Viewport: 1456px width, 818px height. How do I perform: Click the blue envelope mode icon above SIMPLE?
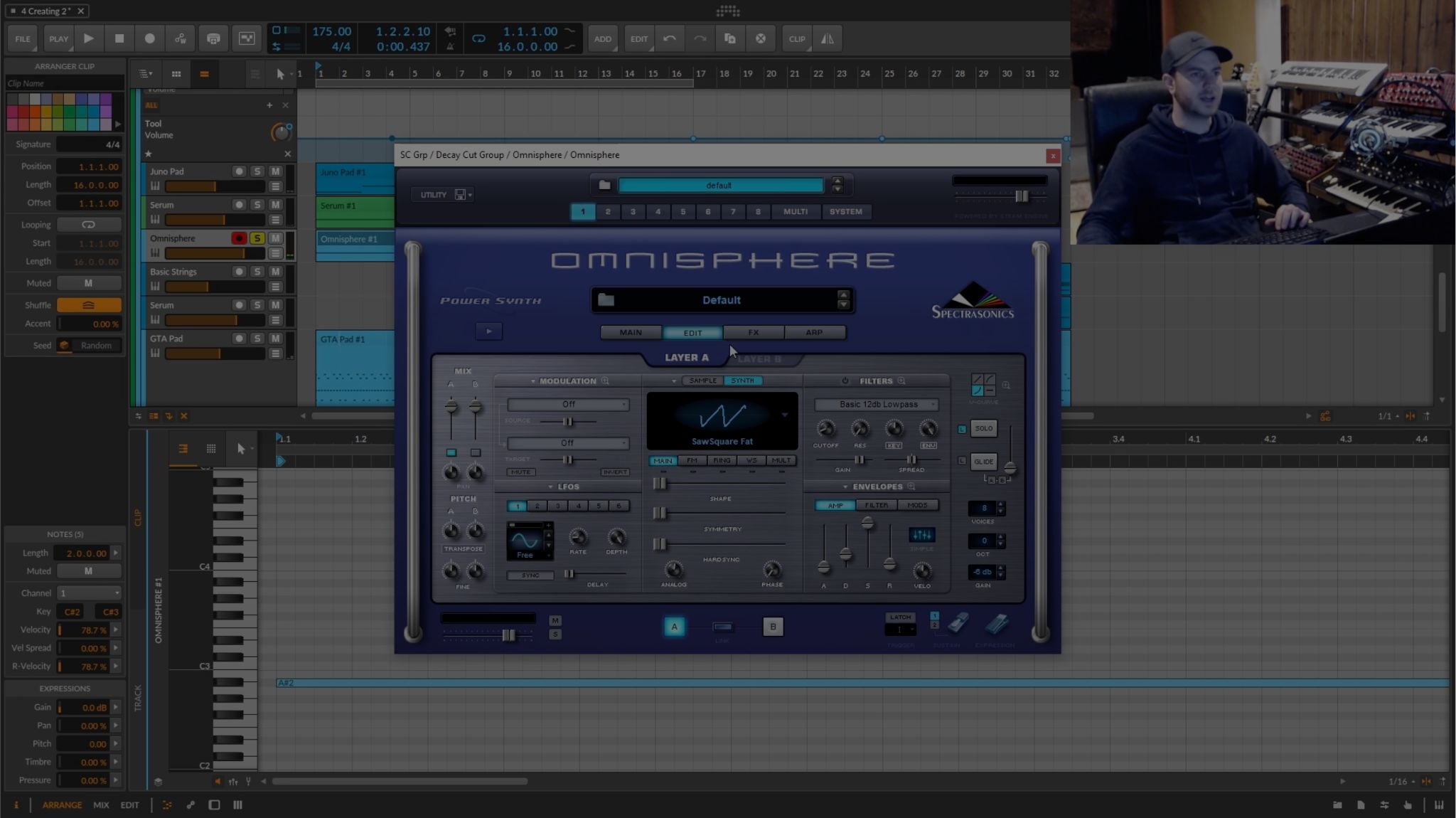pyautogui.click(x=922, y=535)
